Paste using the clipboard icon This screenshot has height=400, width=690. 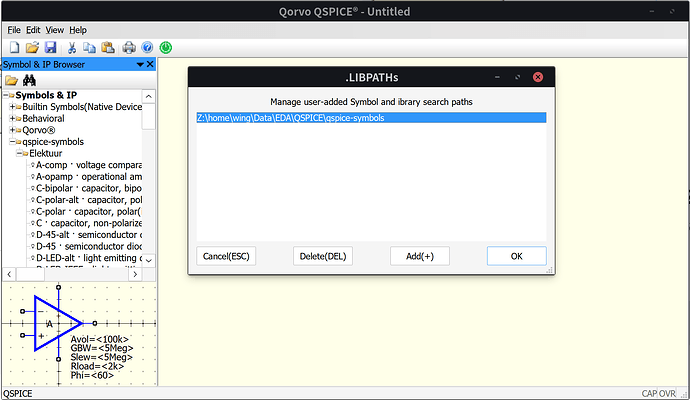pyautogui.click(x=108, y=47)
